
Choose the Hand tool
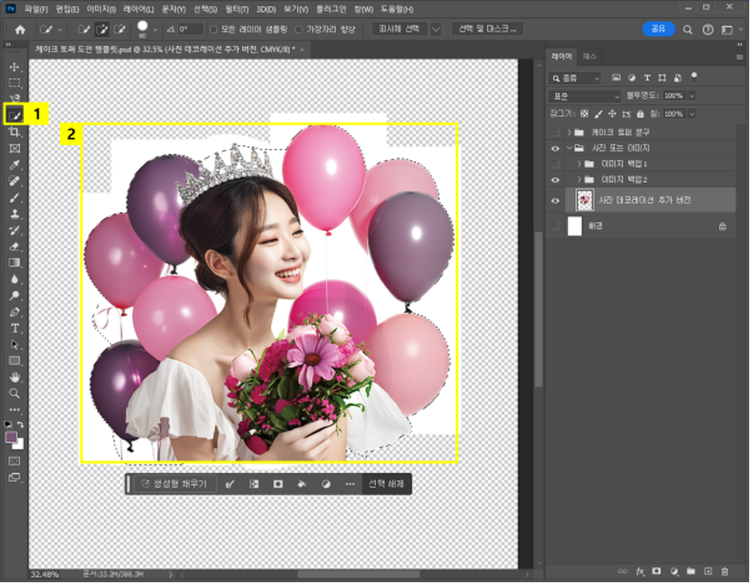pyautogui.click(x=14, y=378)
